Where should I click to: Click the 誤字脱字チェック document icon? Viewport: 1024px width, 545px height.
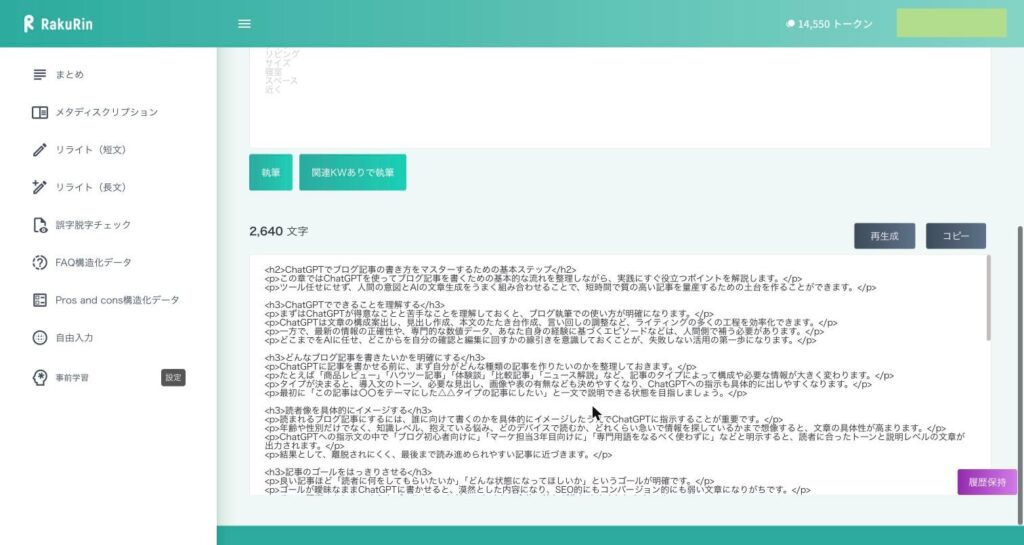click(40, 225)
